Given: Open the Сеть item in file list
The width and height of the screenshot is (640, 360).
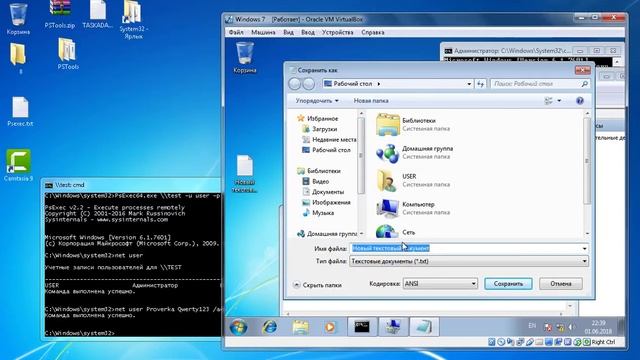Looking at the screenshot, I should [x=396, y=232].
